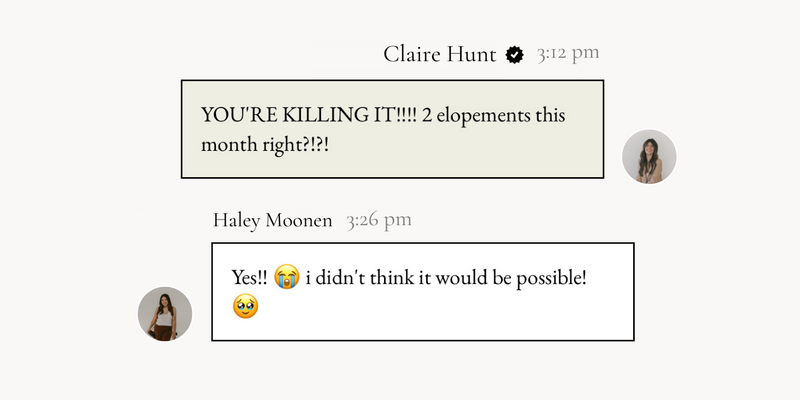Click the pleading face emoji in Haley's reply

click(x=245, y=306)
